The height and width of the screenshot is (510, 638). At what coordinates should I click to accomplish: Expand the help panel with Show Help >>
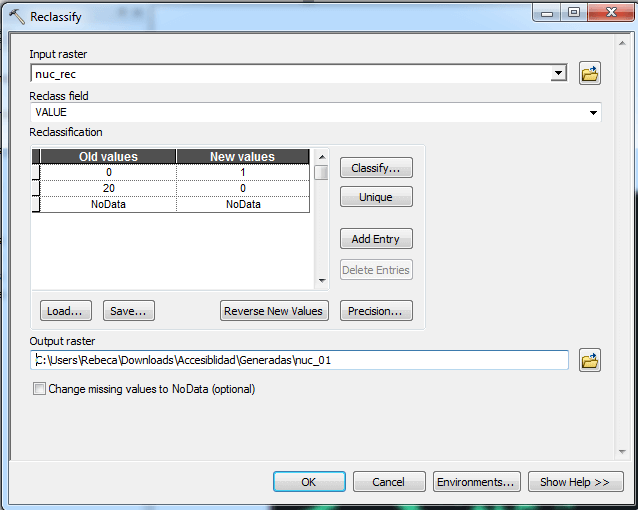click(575, 482)
